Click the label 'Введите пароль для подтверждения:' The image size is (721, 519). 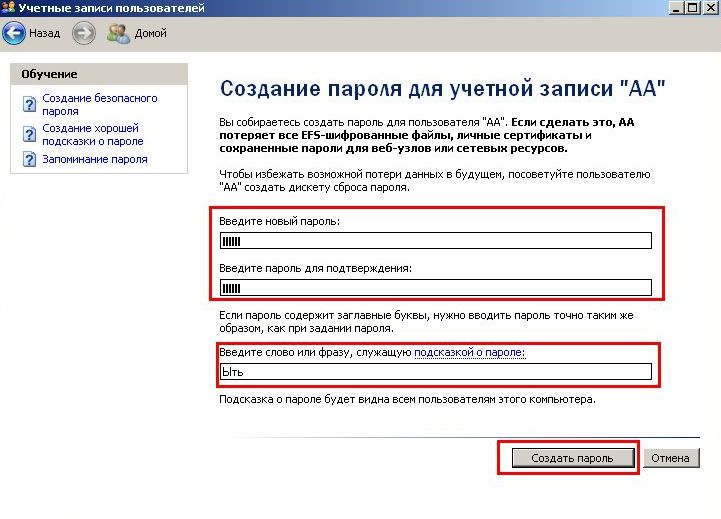tap(315, 268)
